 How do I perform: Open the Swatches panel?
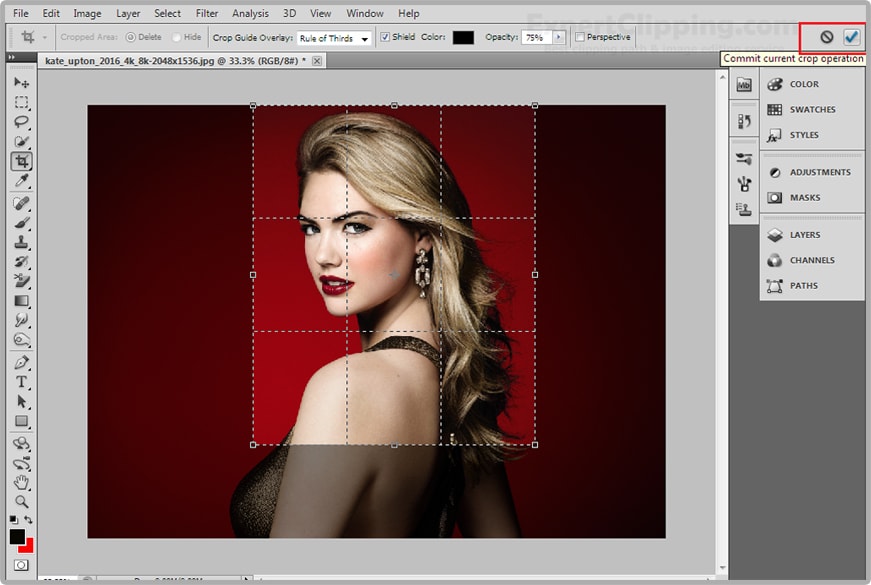tap(811, 110)
